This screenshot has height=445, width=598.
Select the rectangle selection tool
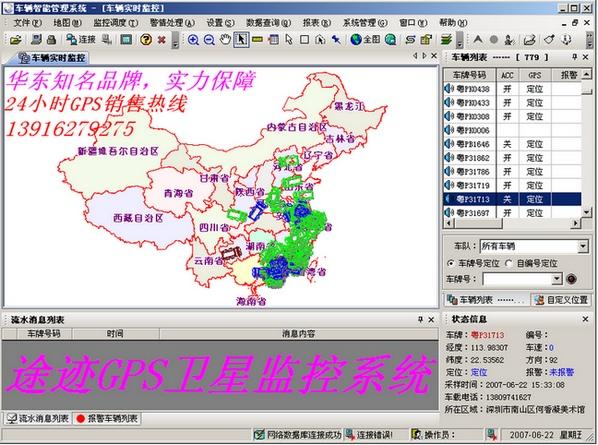[x=304, y=39]
